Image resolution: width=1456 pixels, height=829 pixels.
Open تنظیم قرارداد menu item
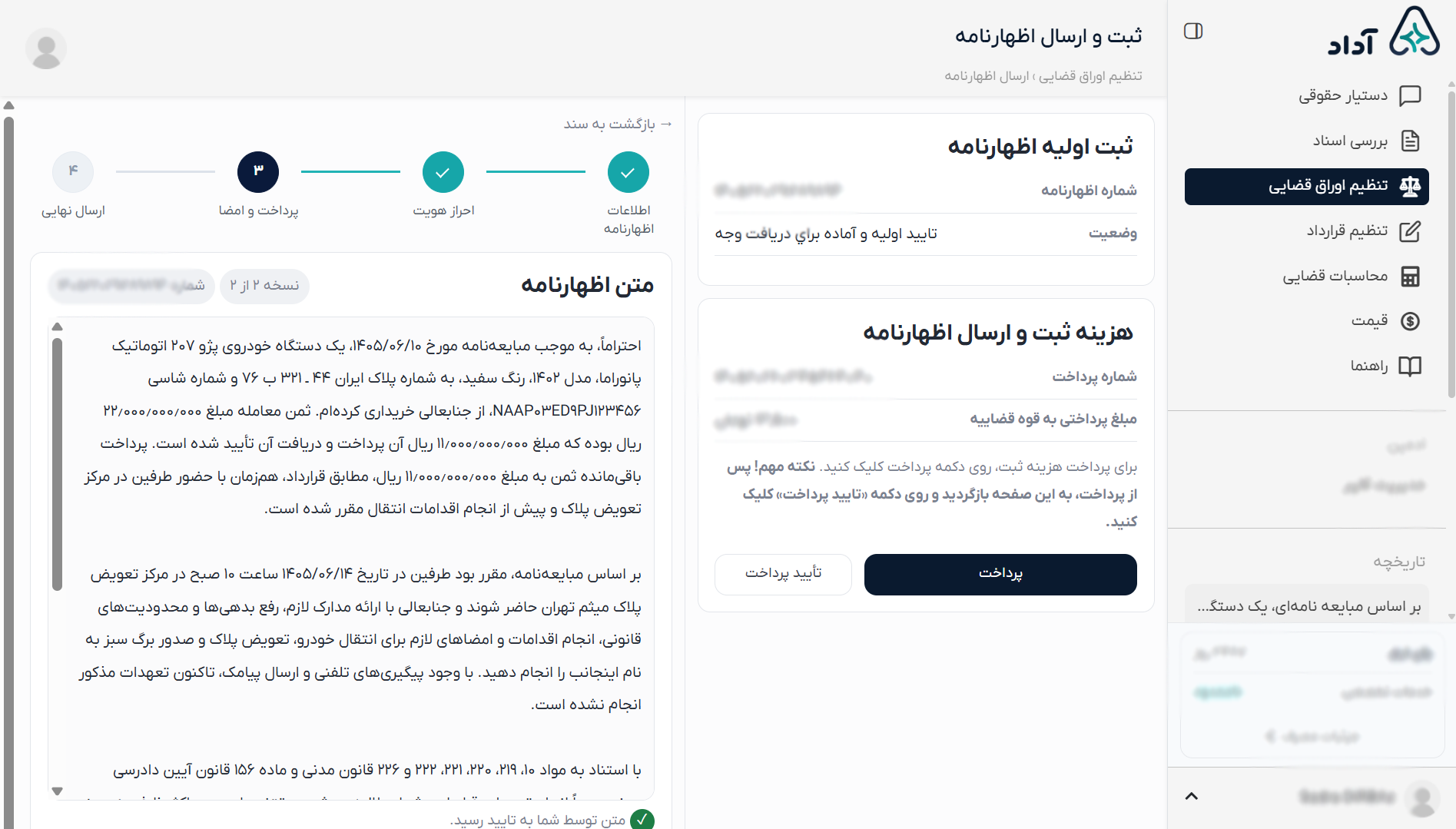click(1307, 231)
